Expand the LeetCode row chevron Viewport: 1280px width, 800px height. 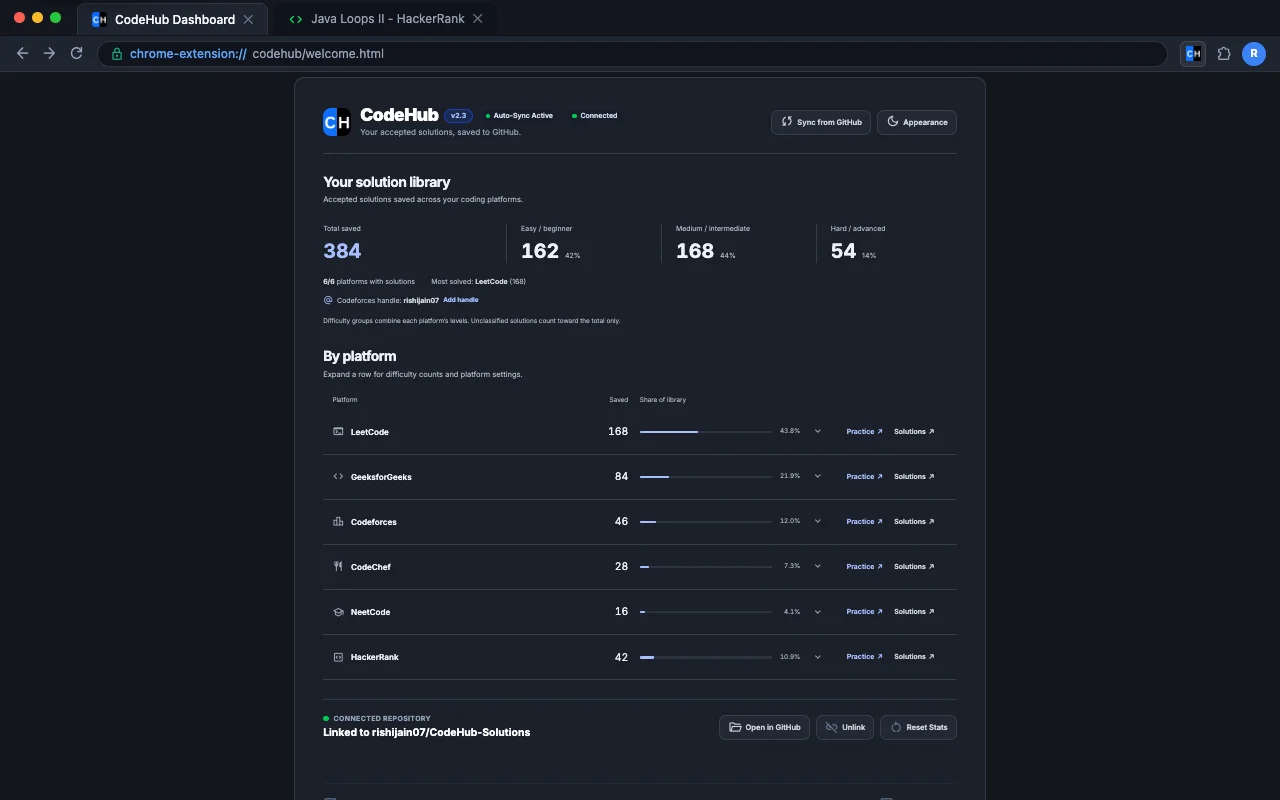point(817,432)
